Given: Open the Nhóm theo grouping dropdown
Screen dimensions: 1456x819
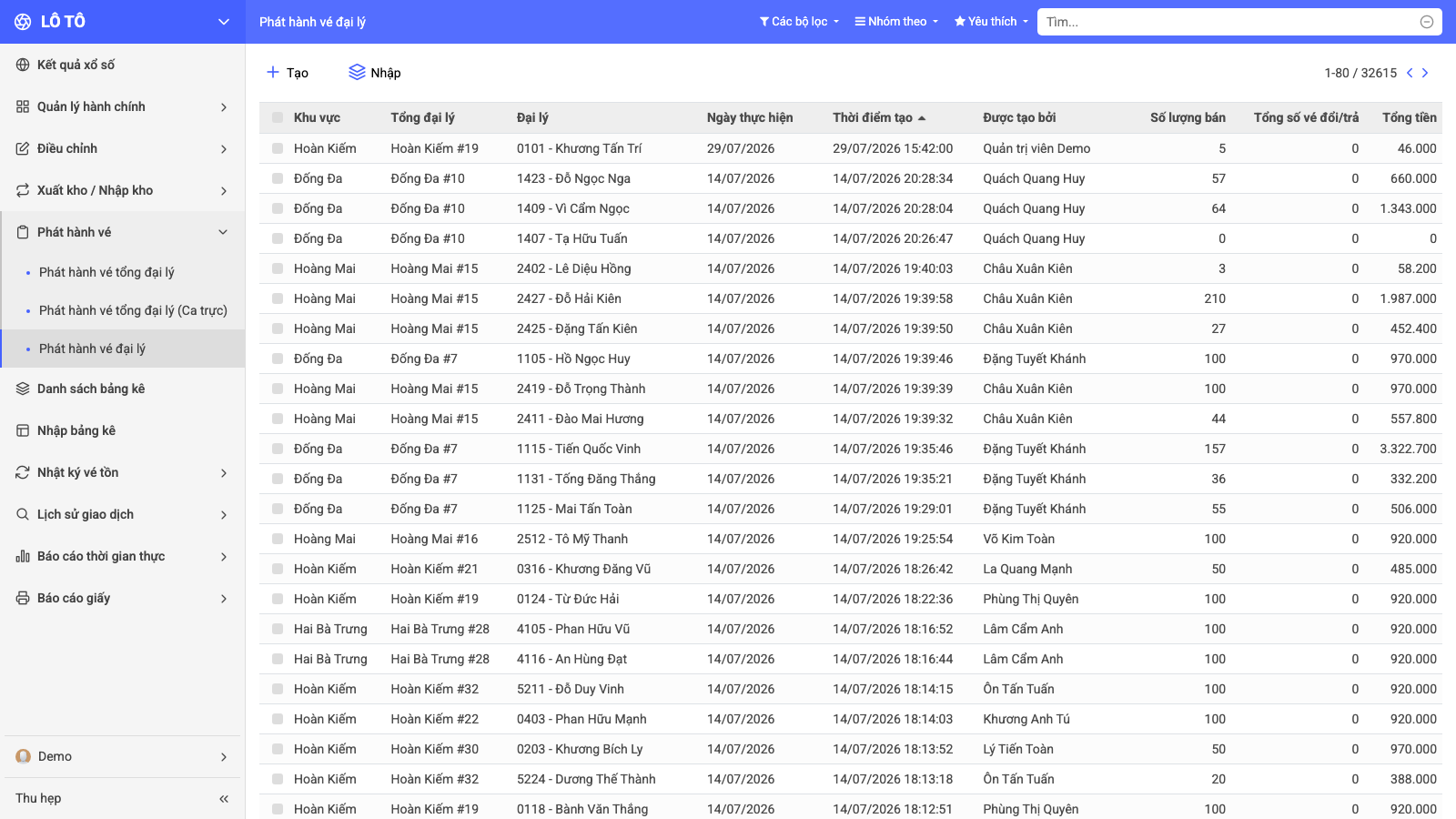Looking at the screenshot, I should [896, 22].
